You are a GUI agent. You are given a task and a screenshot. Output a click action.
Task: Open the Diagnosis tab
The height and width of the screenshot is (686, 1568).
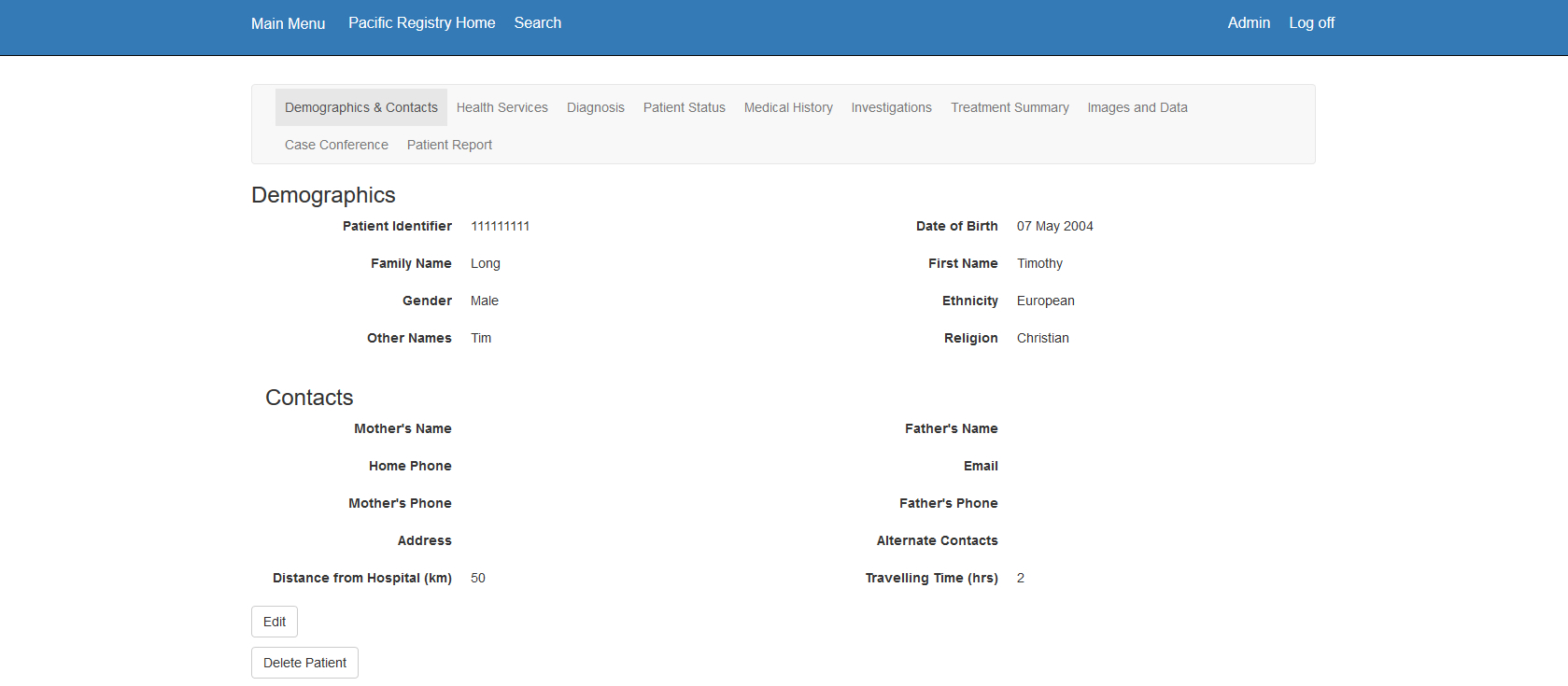pyautogui.click(x=595, y=107)
